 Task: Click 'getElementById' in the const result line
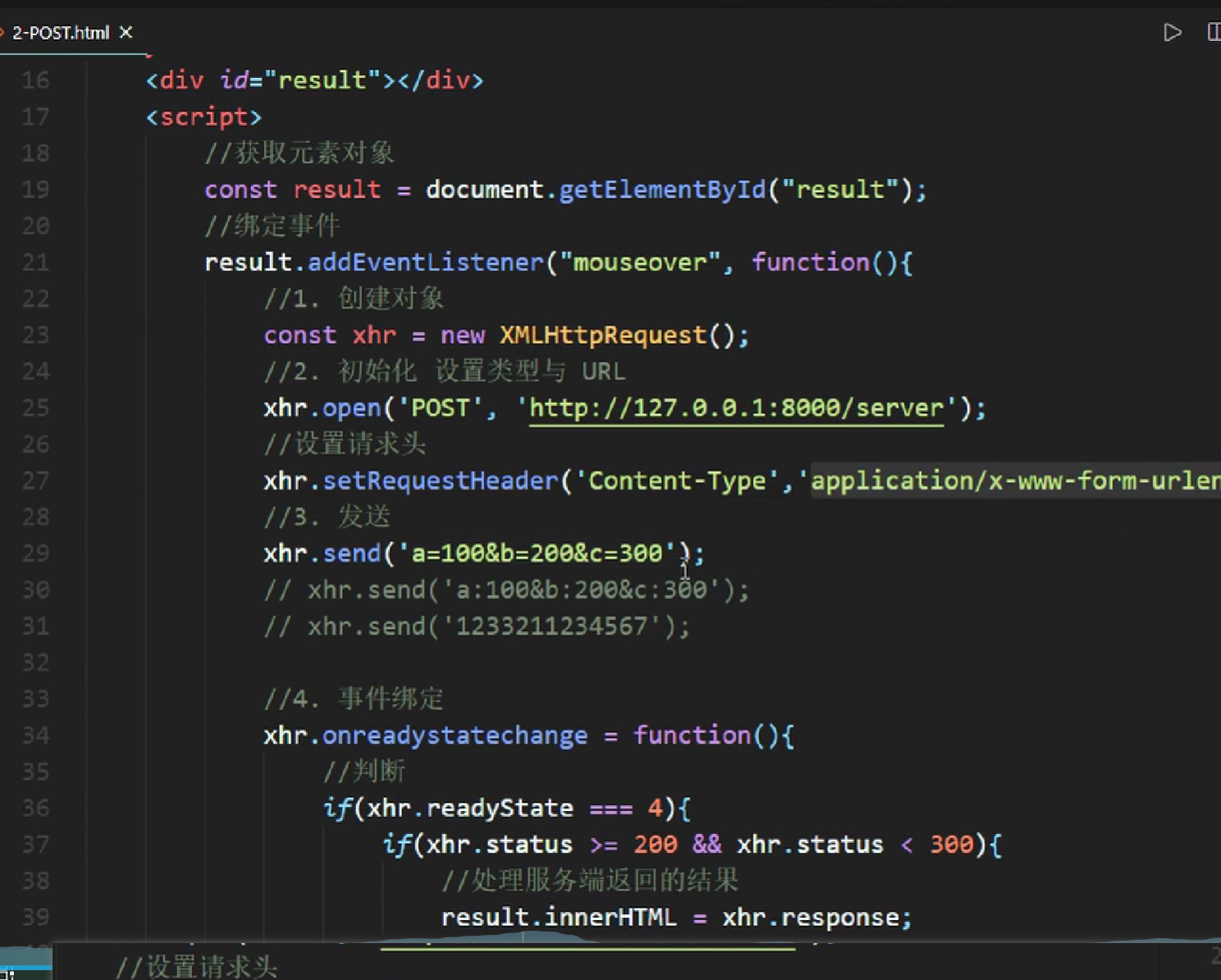tap(662, 190)
